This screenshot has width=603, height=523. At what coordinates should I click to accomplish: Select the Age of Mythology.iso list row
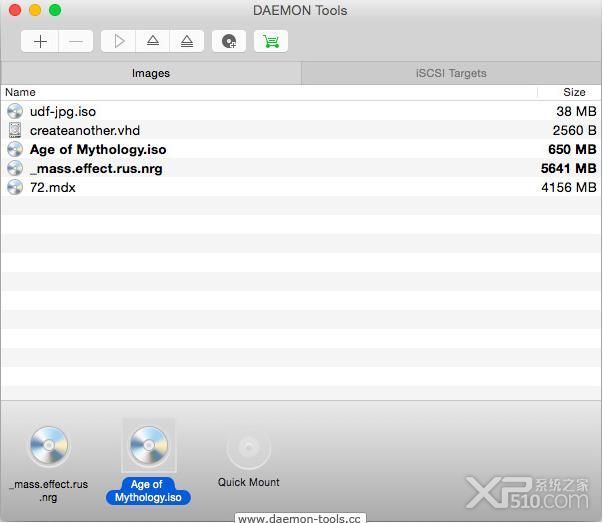(301, 149)
